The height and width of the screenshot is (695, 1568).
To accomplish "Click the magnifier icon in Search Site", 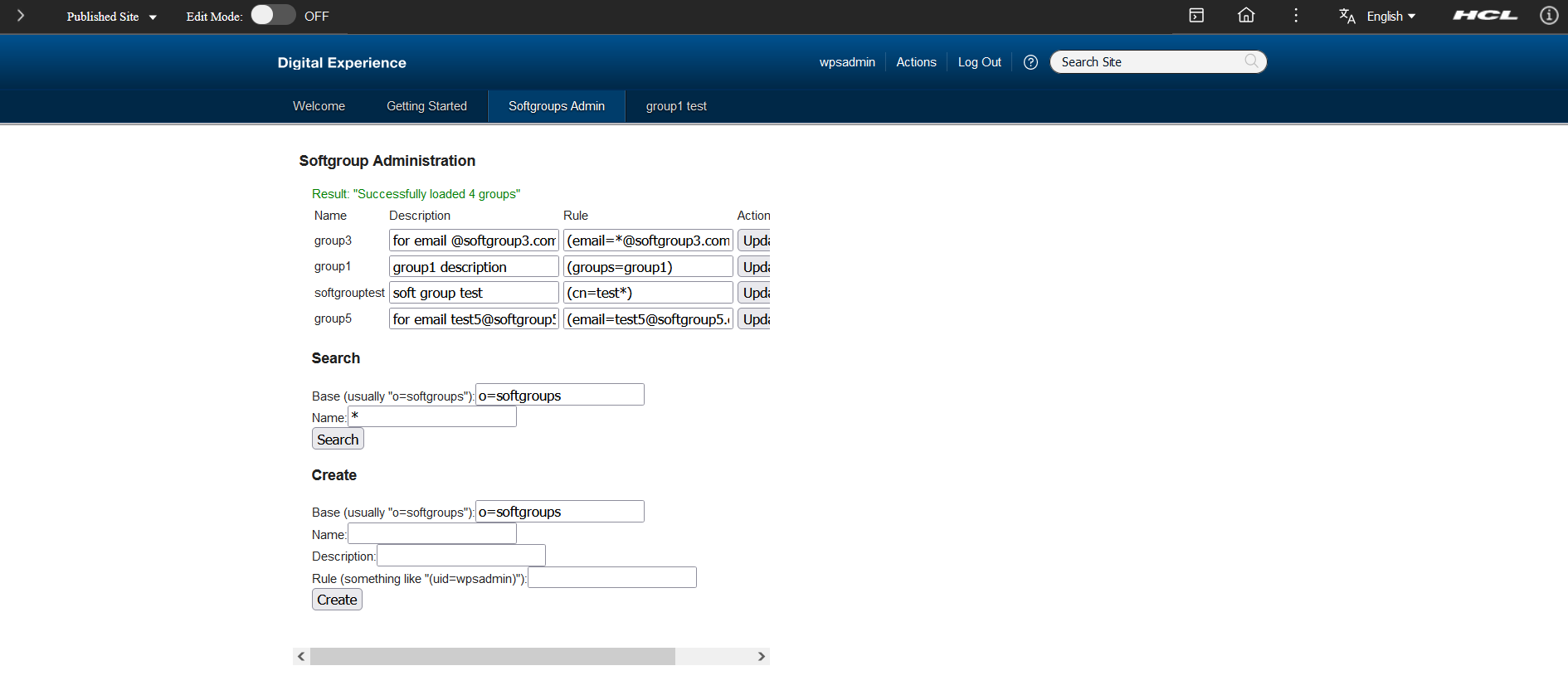I will pyautogui.click(x=1251, y=61).
